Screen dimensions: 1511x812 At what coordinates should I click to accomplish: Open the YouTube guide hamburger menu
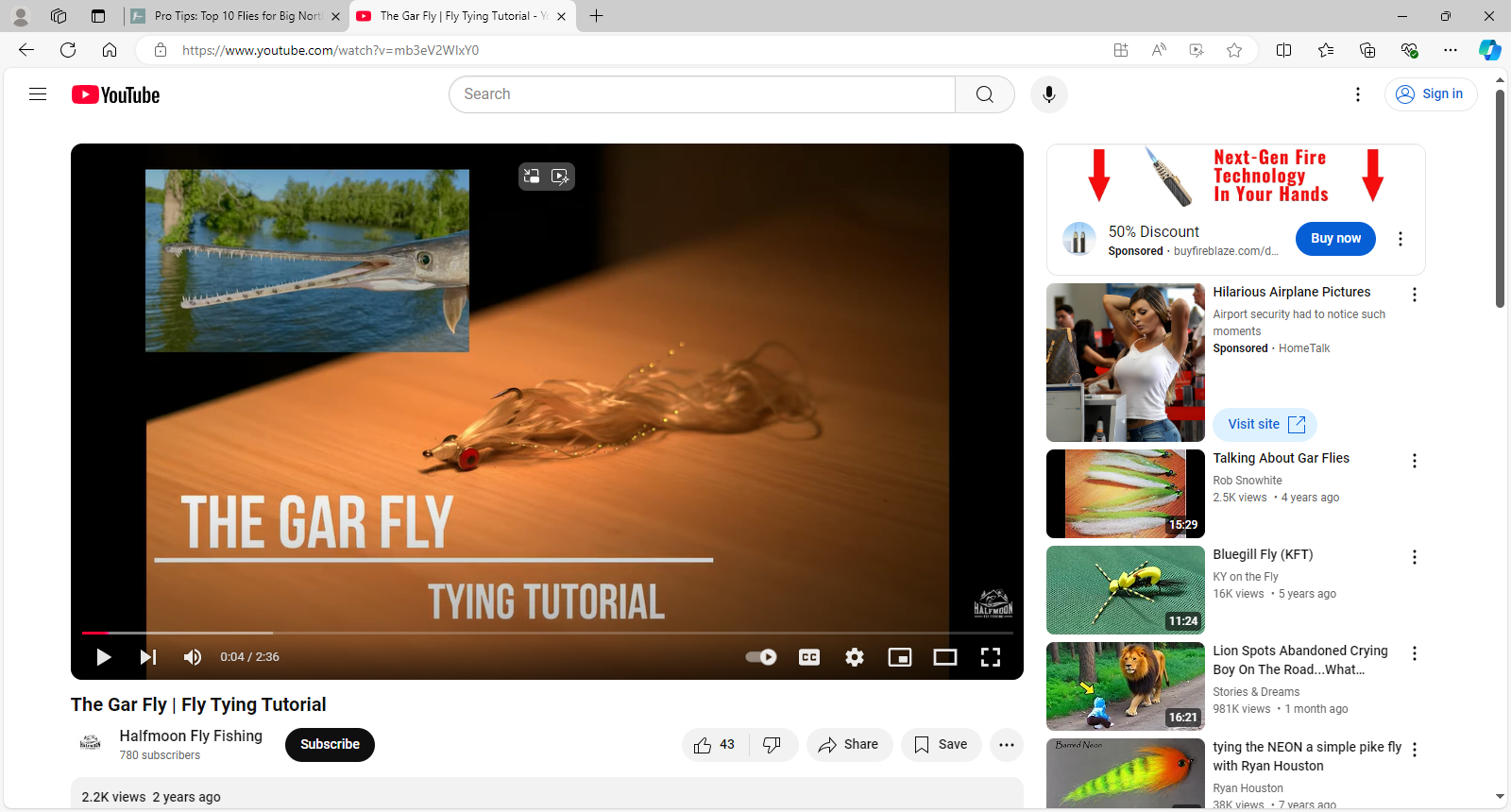[38, 94]
